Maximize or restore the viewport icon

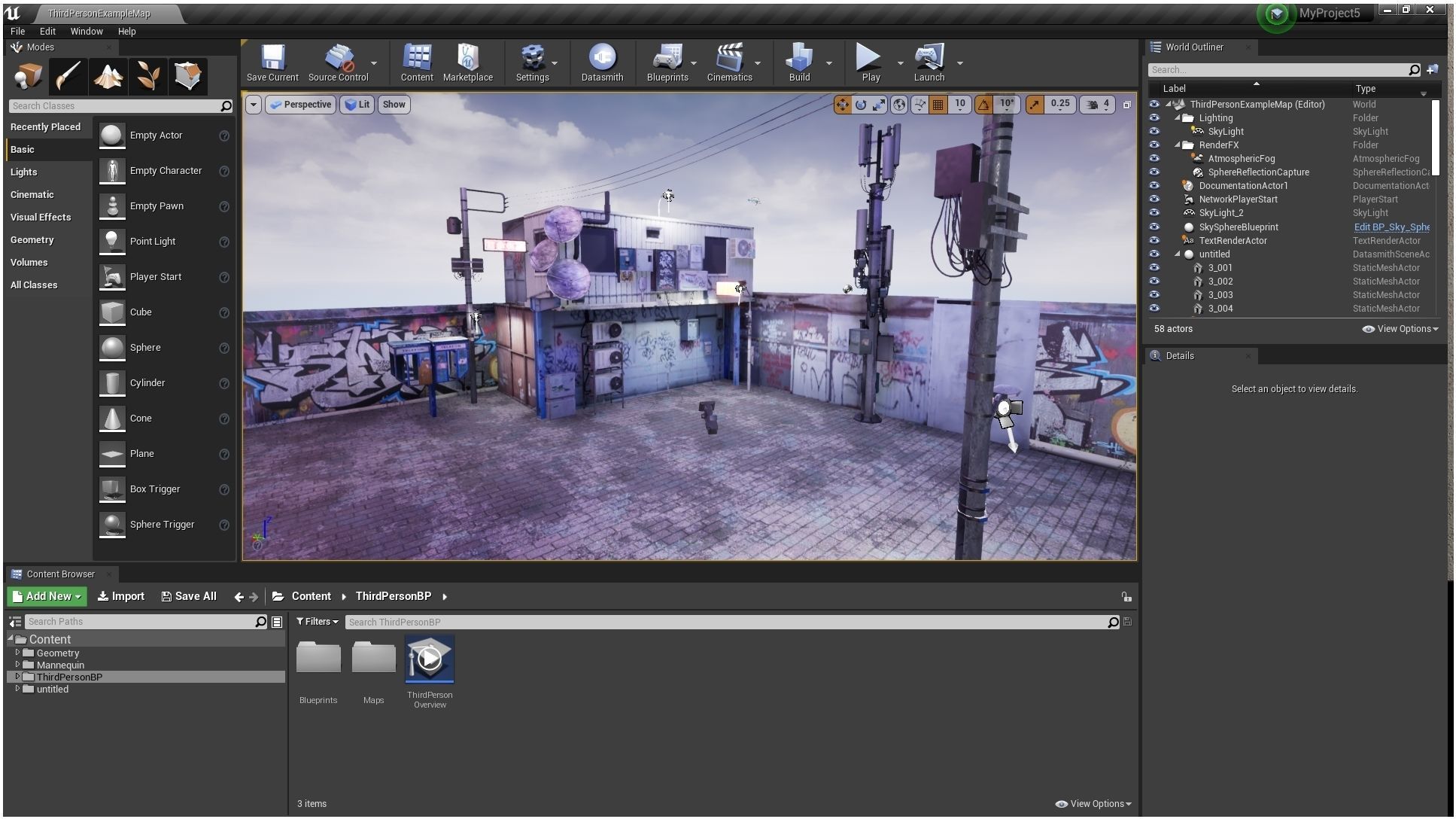pyautogui.click(x=1126, y=105)
